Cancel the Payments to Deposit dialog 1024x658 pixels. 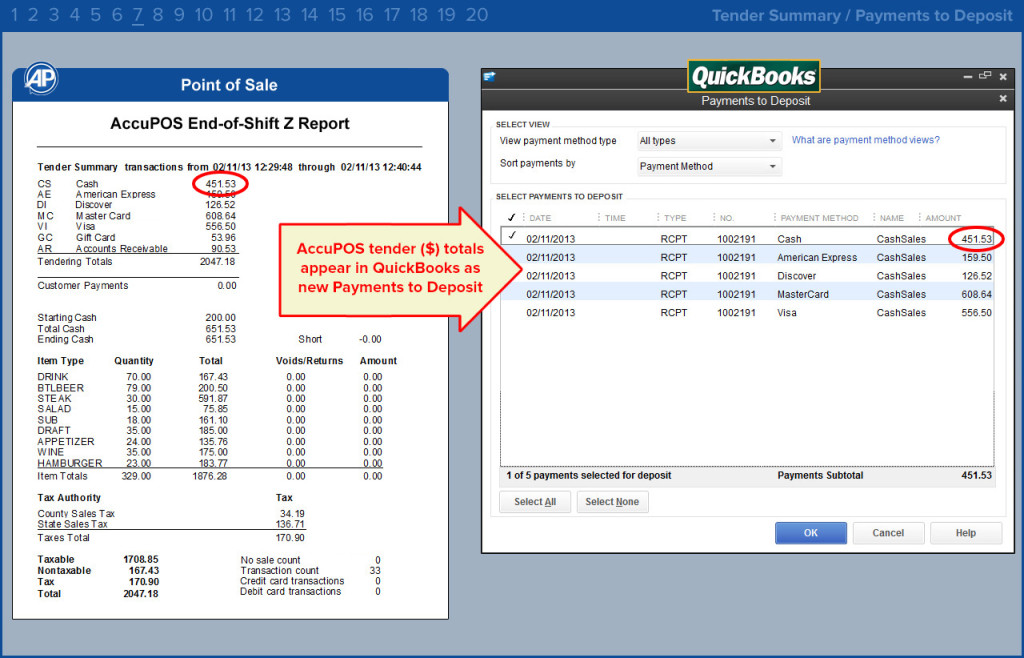point(888,533)
